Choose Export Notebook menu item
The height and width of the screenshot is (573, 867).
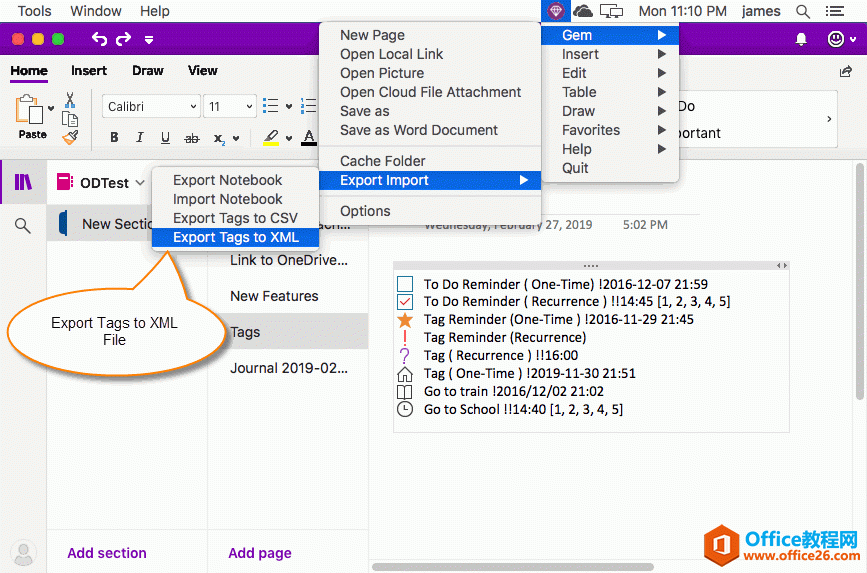pyautogui.click(x=235, y=180)
